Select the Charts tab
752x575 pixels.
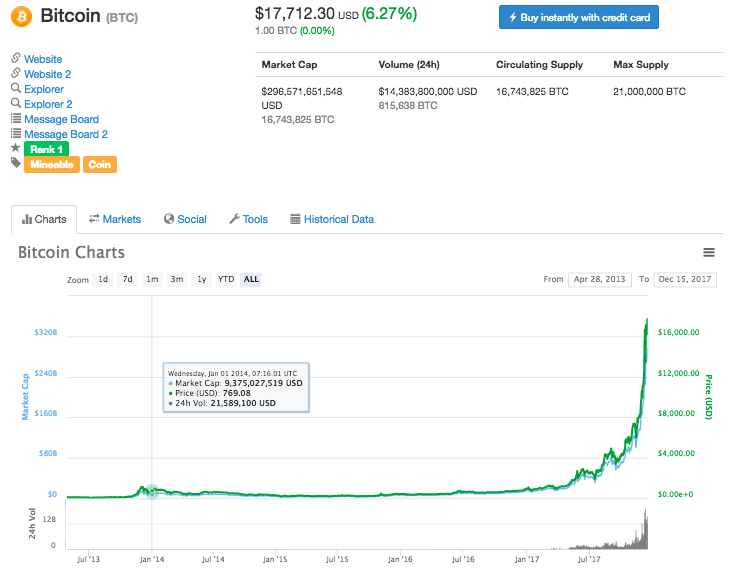pyautogui.click(x=44, y=219)
